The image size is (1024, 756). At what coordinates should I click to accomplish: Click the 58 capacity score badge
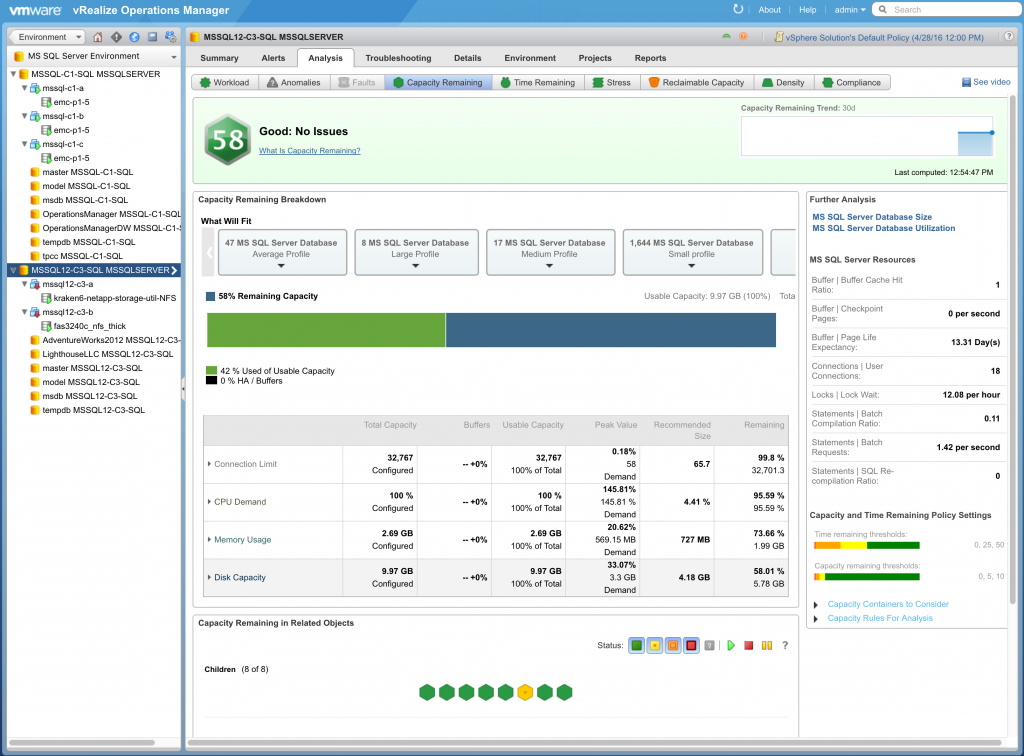click(x=227, y=140)
